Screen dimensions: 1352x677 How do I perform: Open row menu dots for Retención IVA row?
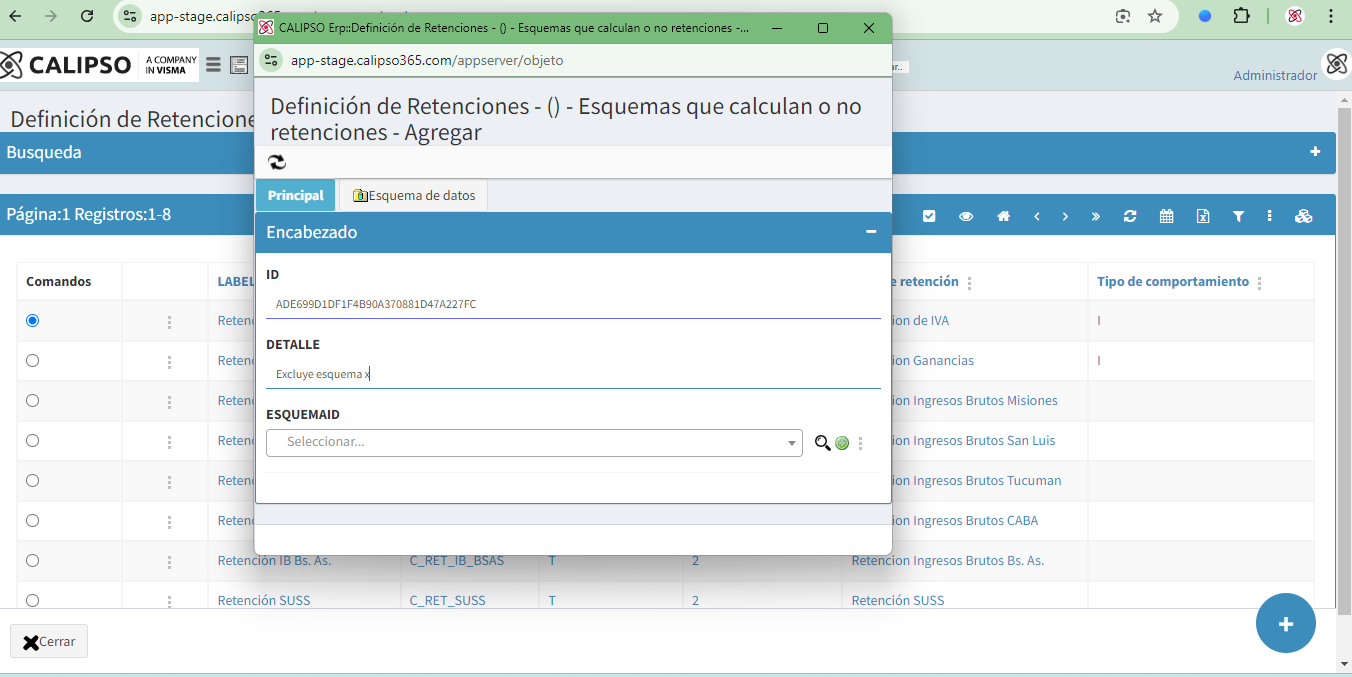click(x=169, y=322)
